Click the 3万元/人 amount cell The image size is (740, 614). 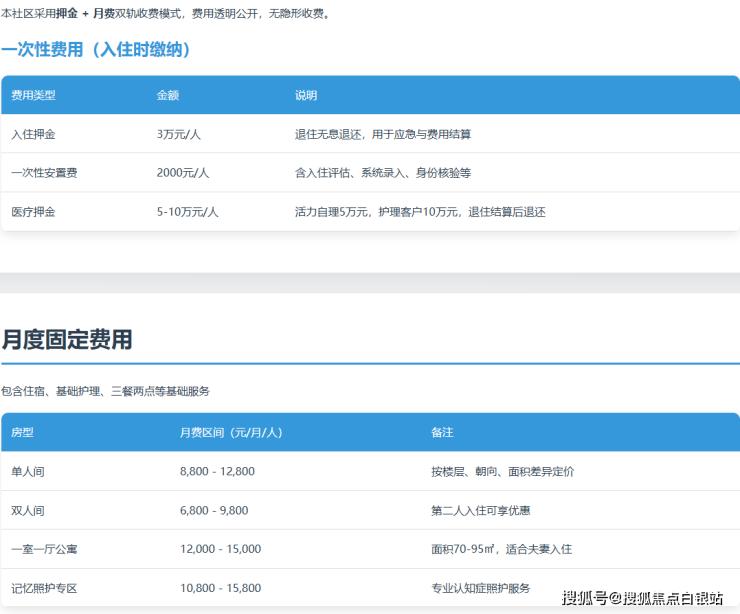tap(180, 134)
